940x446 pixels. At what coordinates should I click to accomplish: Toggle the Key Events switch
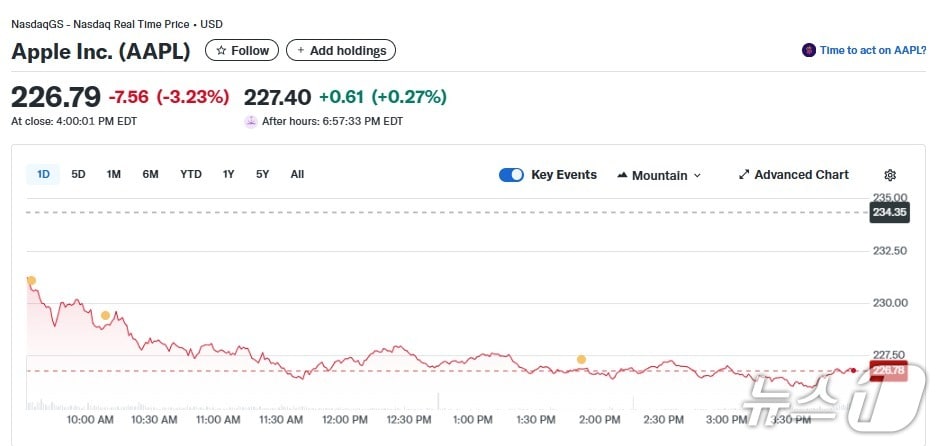click(511, 175)
